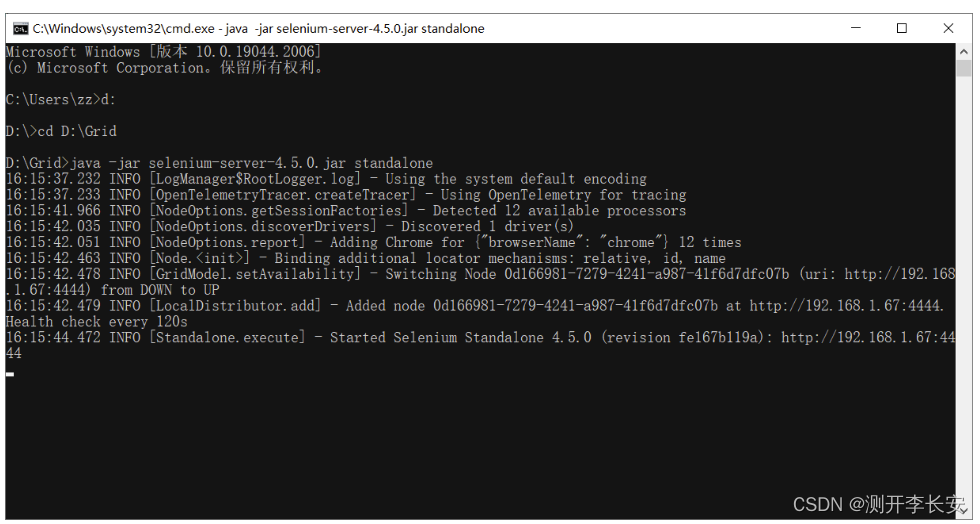Maximize the cmd.exe window
Image resolution: width=980 pixels, height=524 pixels.
[x=902, y=28]
